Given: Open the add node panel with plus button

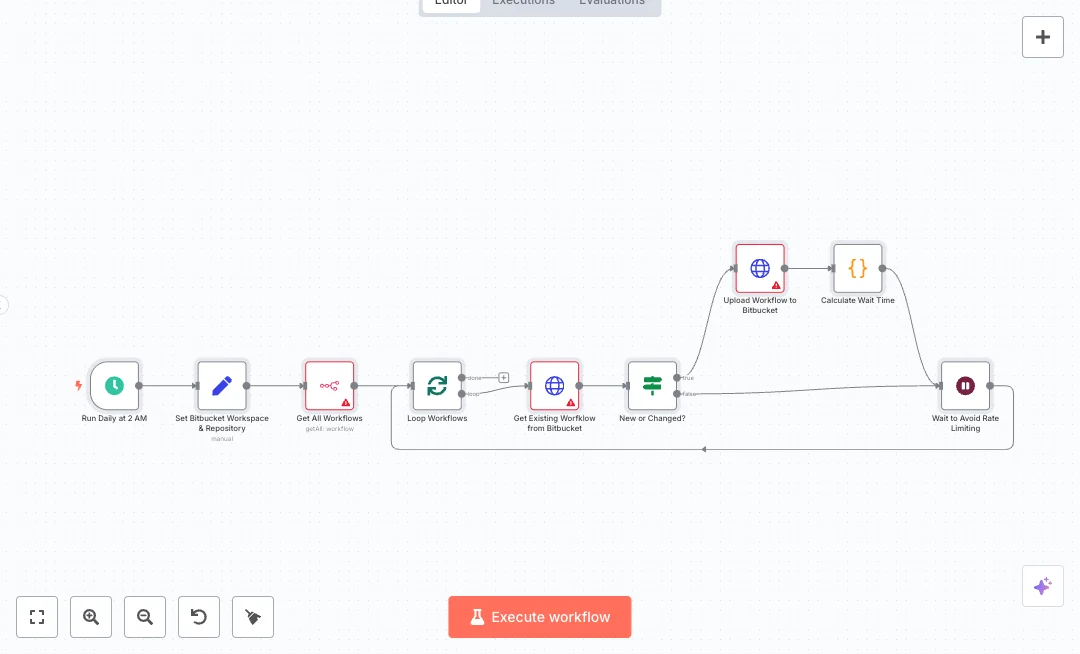Looking at the screenshot, I should (1043, 37).
